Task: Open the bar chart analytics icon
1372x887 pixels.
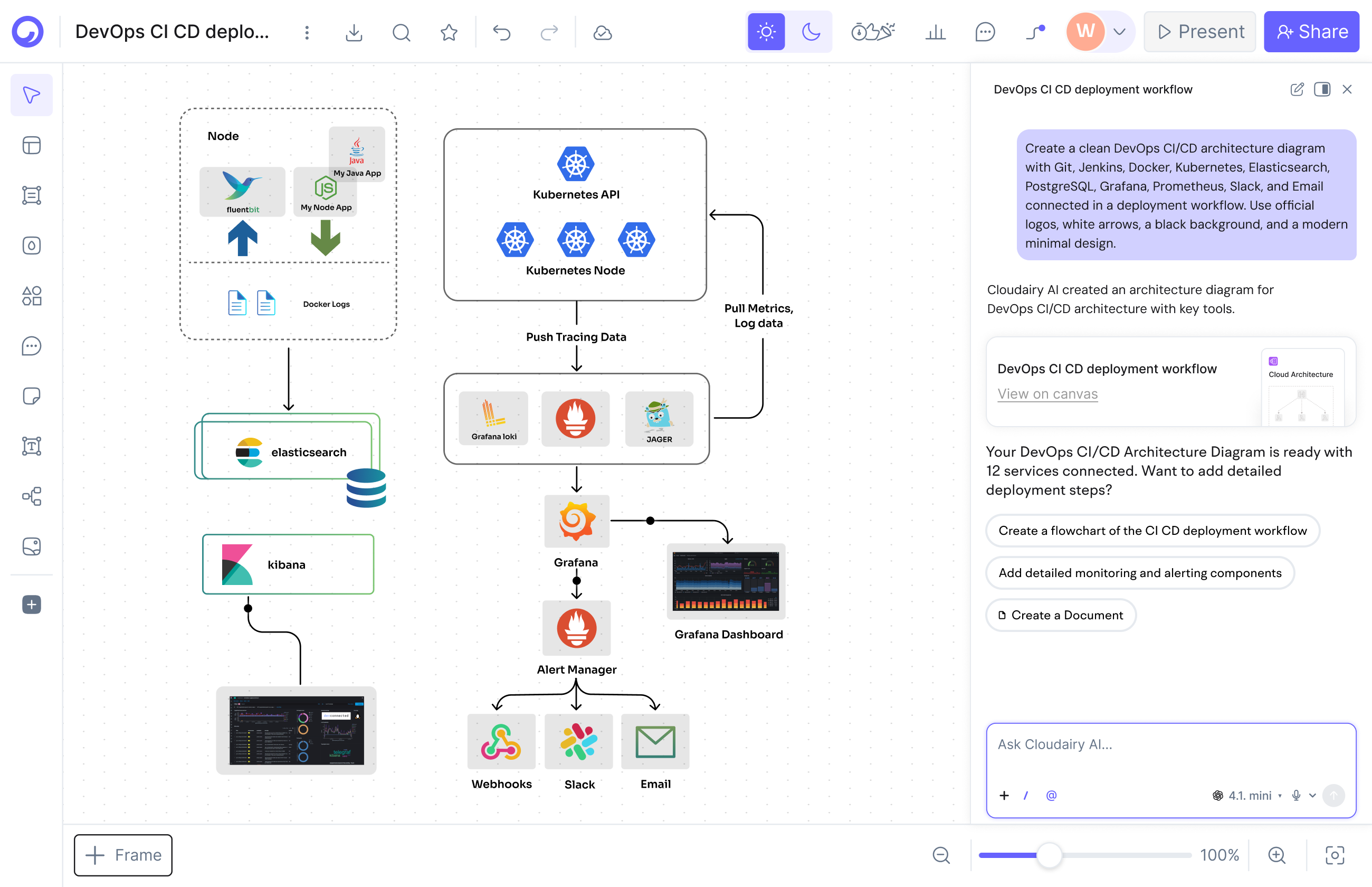Action: pos(935,32)
